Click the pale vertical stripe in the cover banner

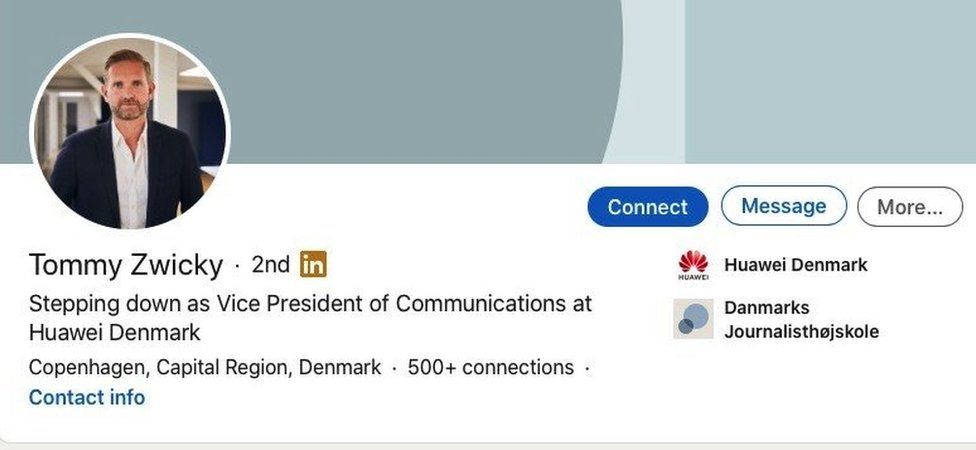pyautogui.click(x=653, y=80)
